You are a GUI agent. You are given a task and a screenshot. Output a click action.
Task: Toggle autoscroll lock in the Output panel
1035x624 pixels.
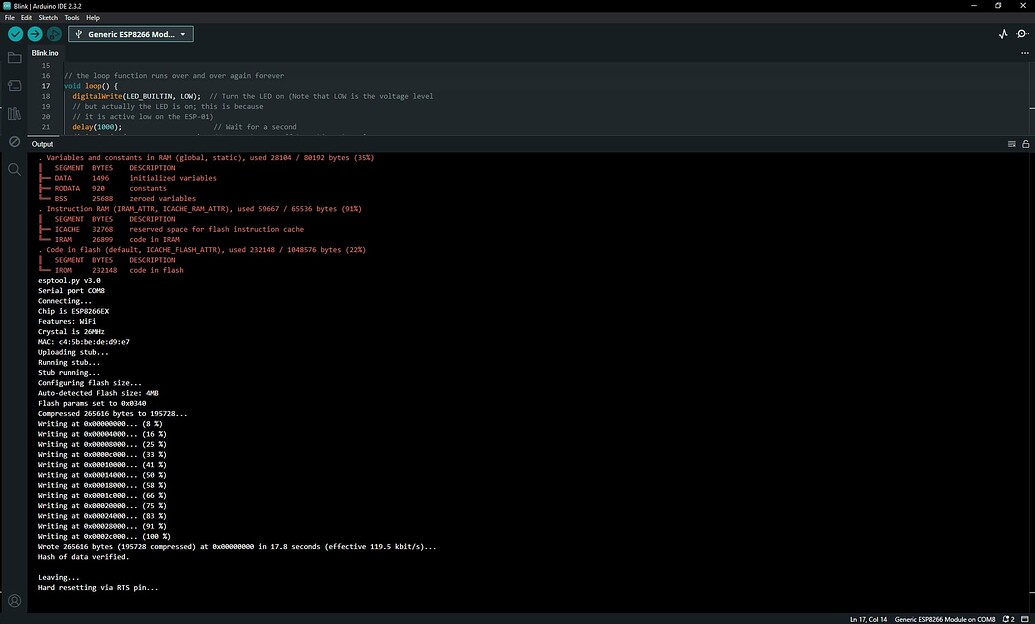tap(1026, 143)
